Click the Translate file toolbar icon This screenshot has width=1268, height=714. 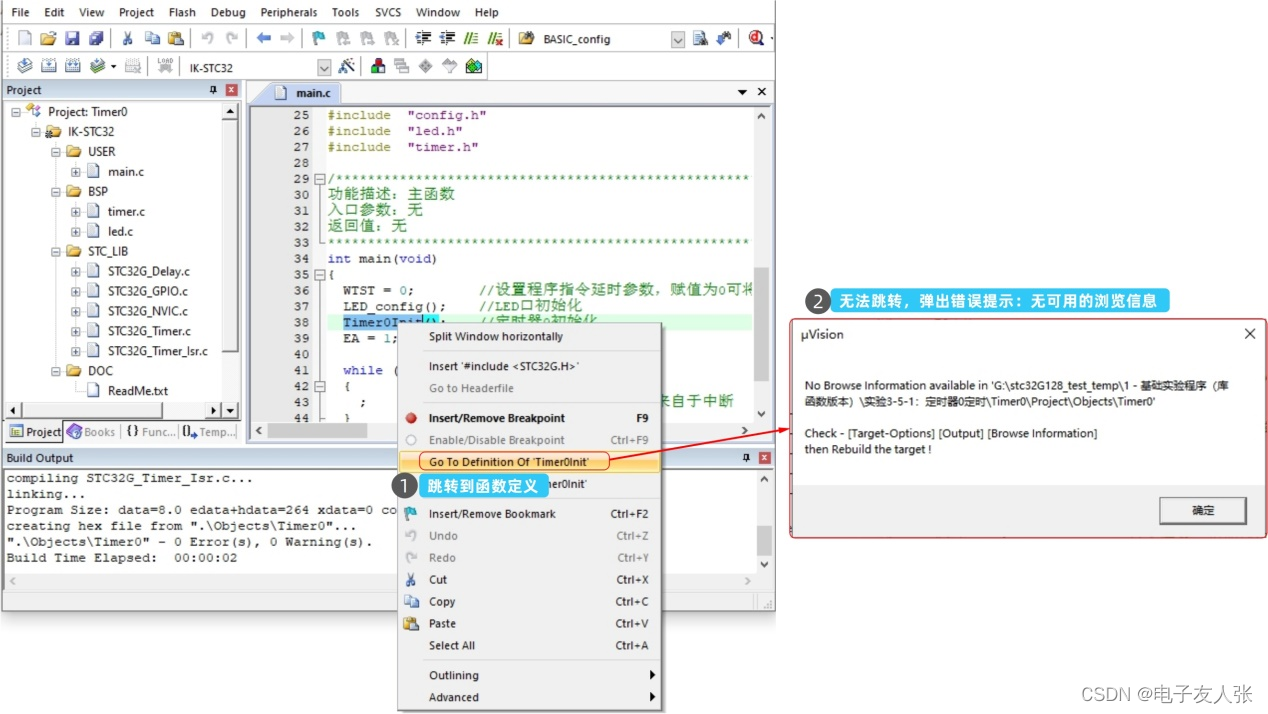click(24, 66)
